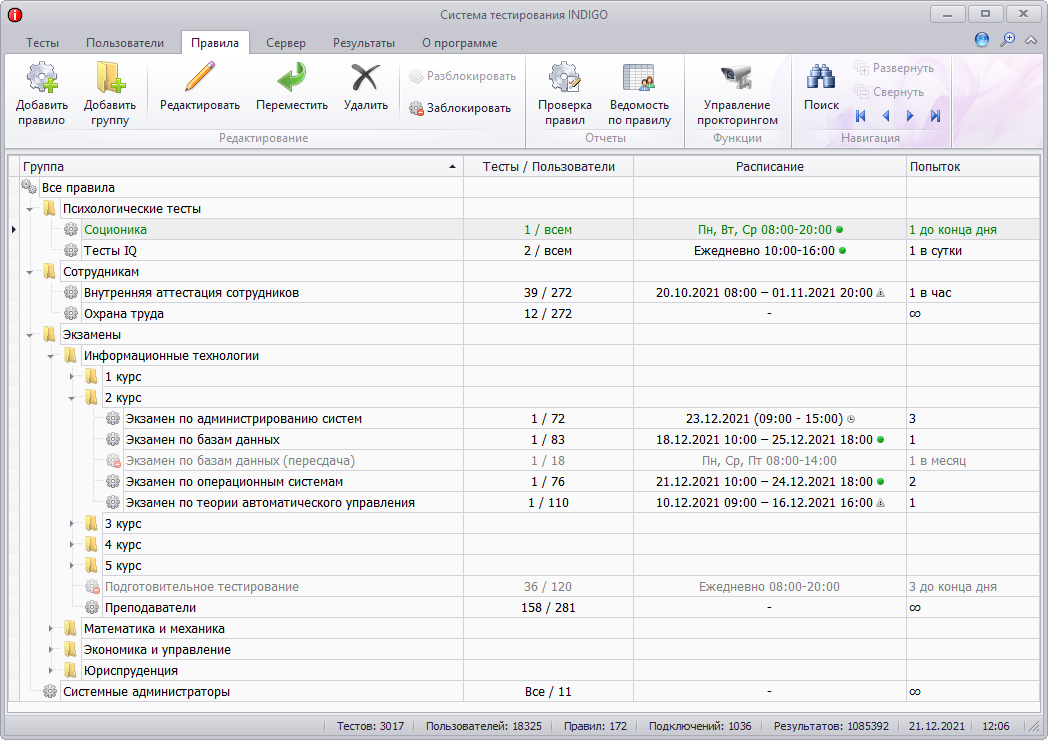Click the window resize grip corner

(x=1035, y=727)
